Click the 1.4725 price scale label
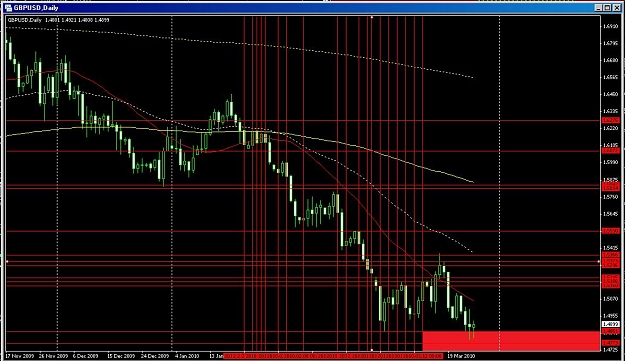Screen dimensions: 625x361 (x=611, y=350)
